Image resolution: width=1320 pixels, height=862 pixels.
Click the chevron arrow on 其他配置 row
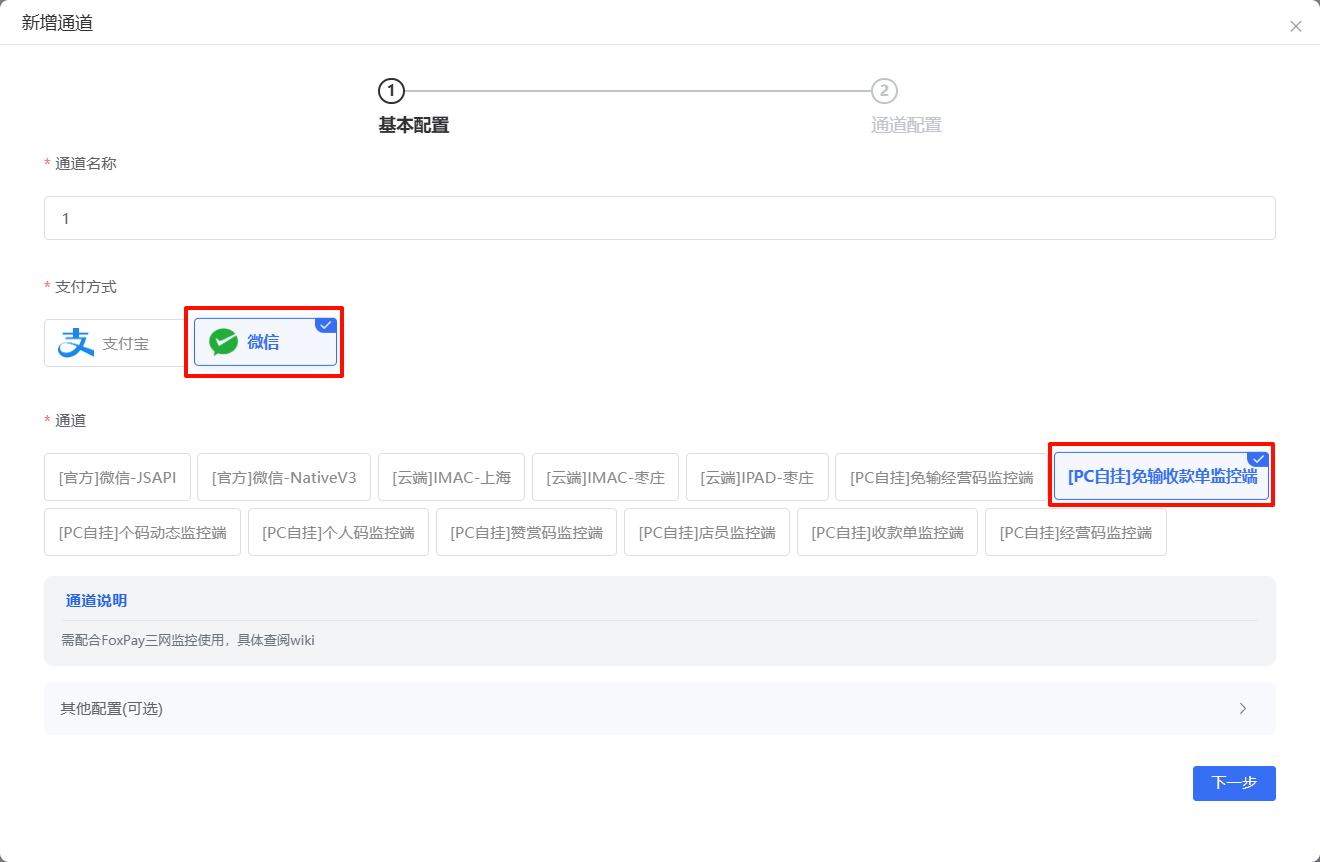(1243, 709)
